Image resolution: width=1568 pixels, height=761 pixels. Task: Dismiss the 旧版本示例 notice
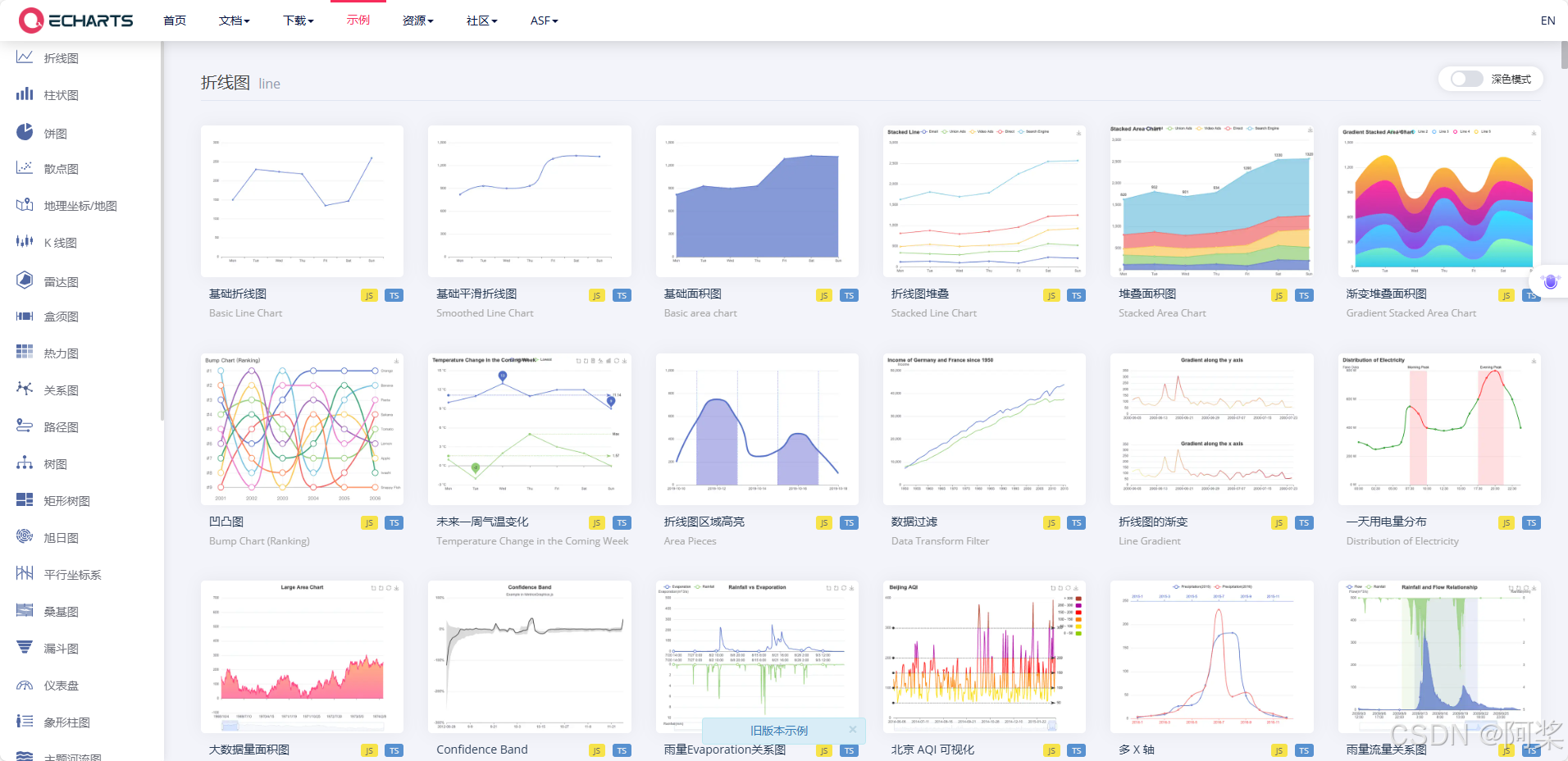[x=852, y=730]
